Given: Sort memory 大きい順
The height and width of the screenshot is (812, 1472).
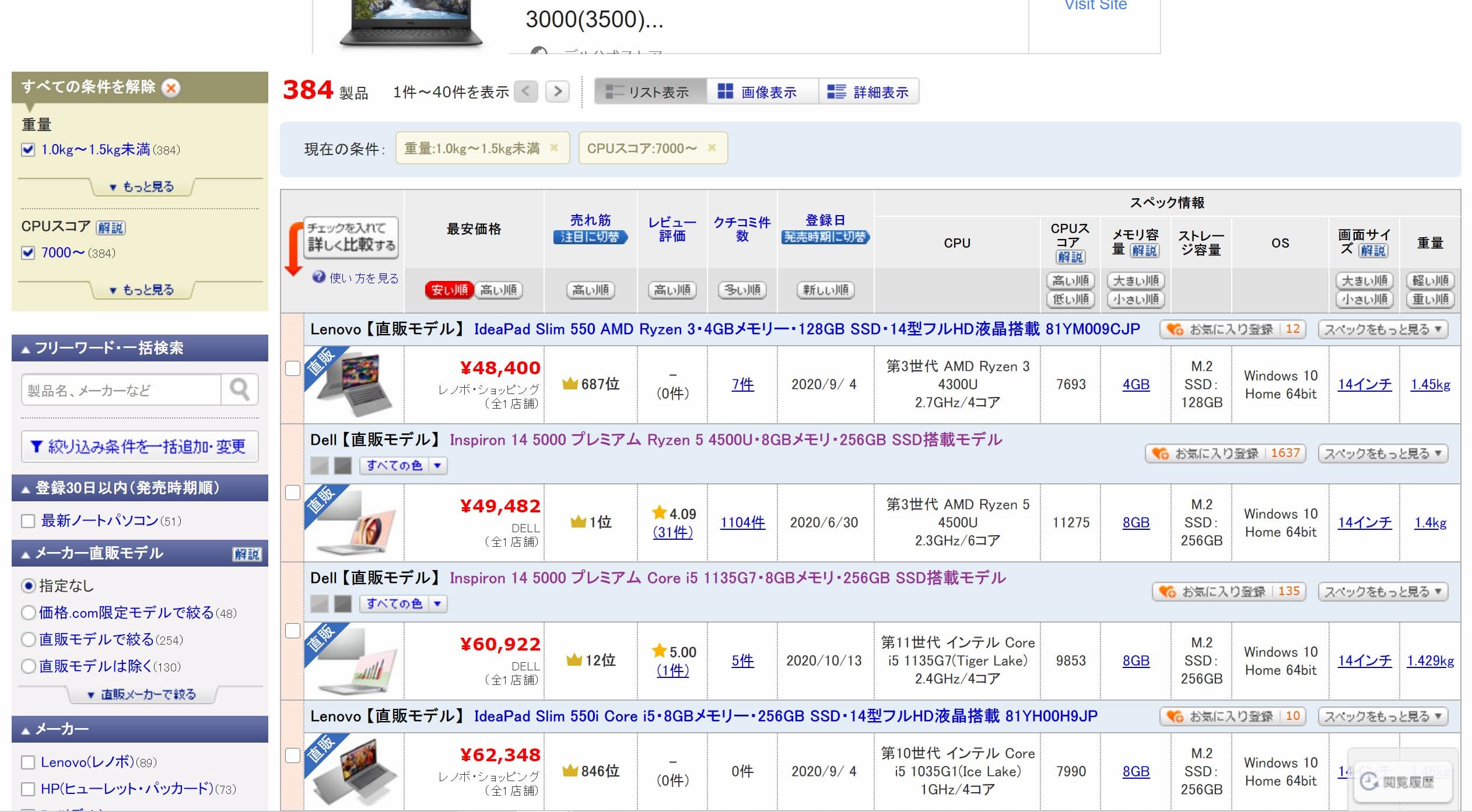Looking at the screenshot, I should (x=1135, y=281).
